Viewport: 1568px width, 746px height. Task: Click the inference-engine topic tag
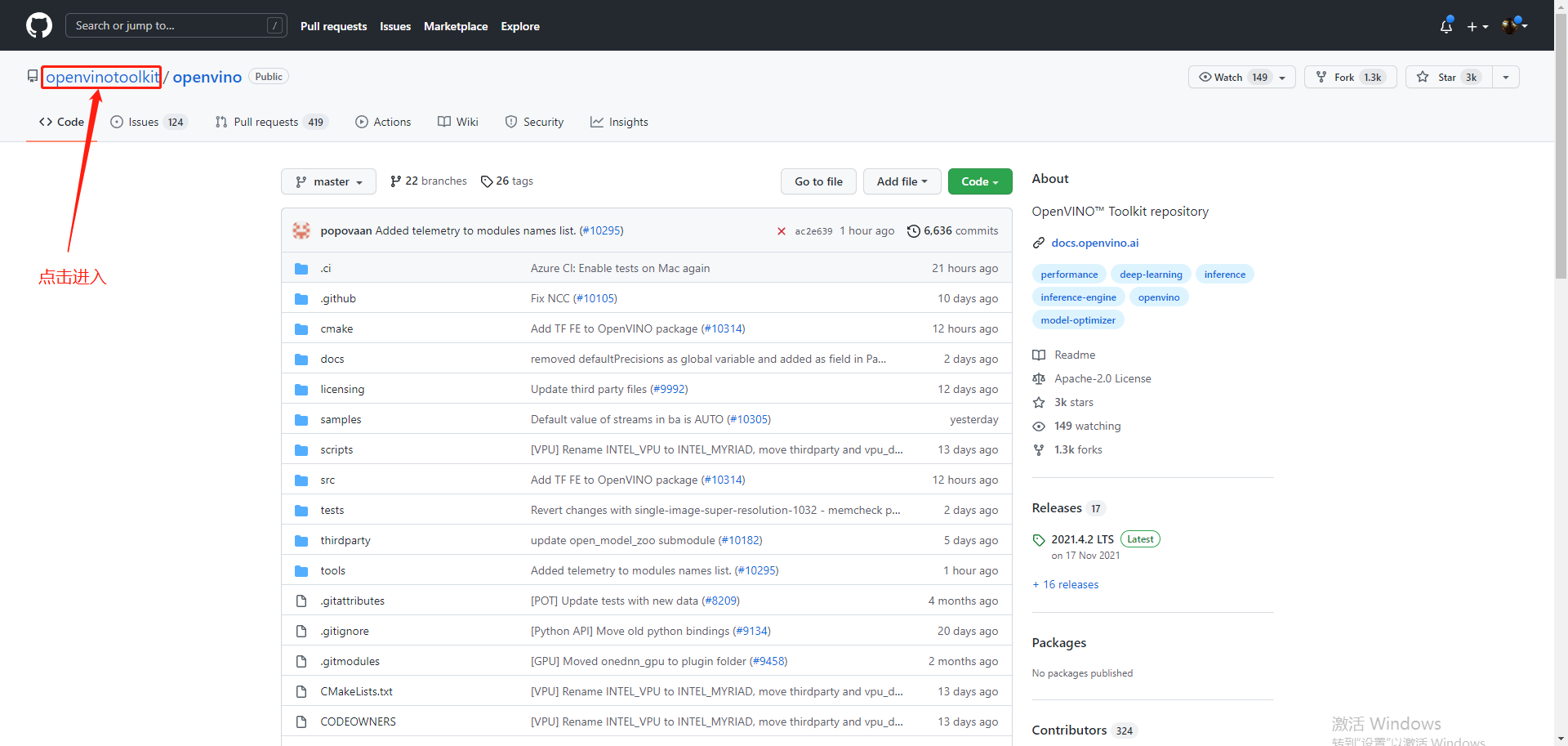[x=1078, y=297]
